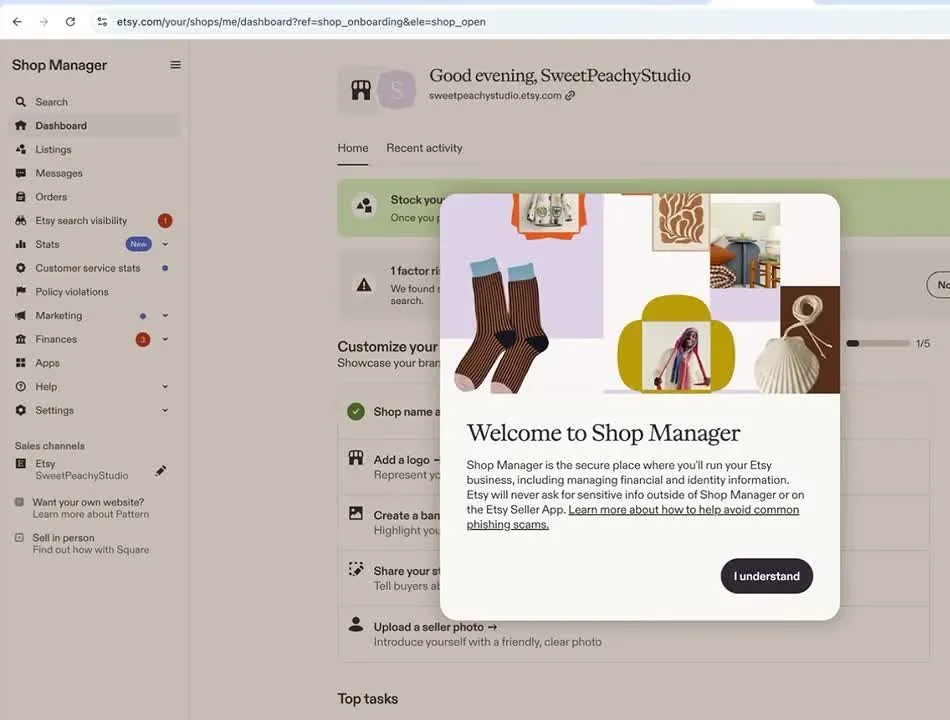The image size is (950, 720).
Task: Click the seller photo person icon
Action: 356,624
